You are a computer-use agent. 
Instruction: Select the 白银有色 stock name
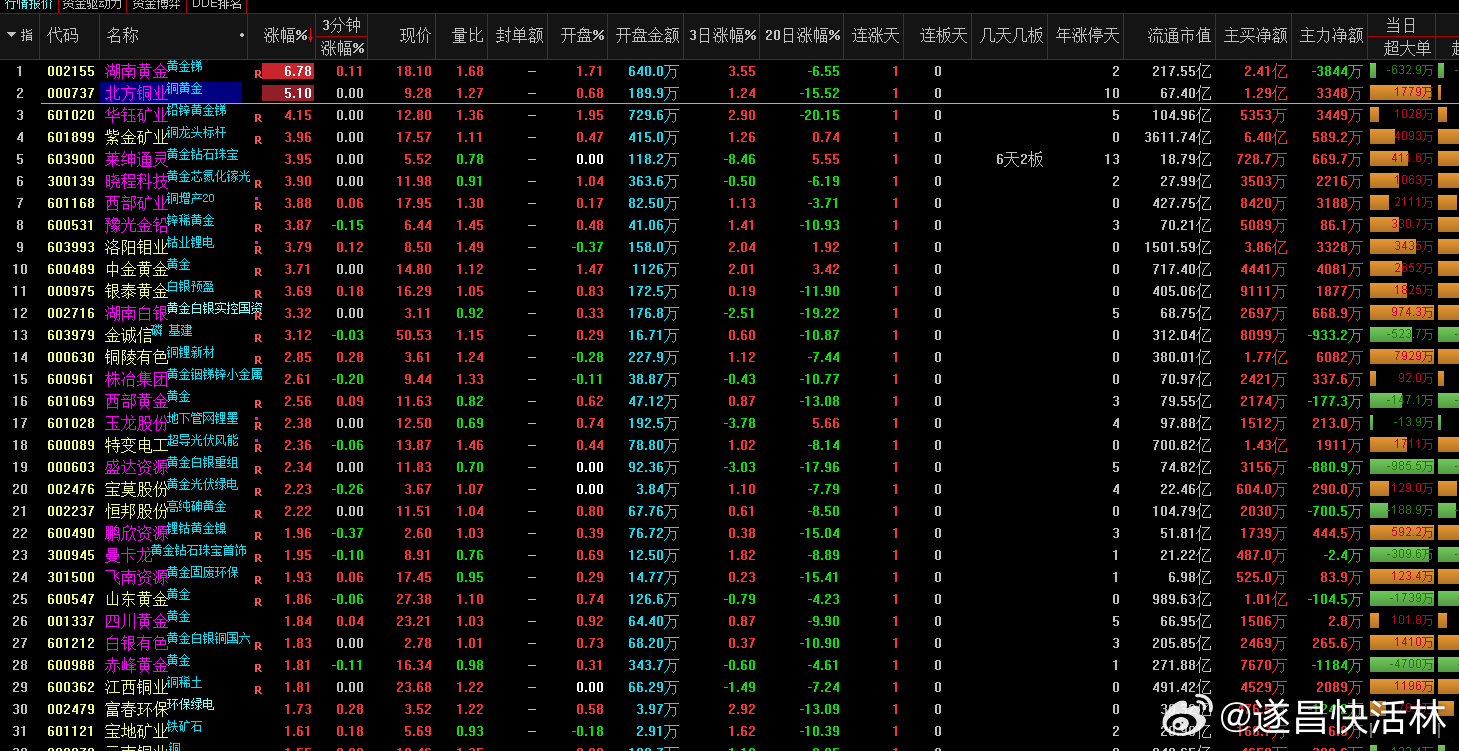click(136, 643)
